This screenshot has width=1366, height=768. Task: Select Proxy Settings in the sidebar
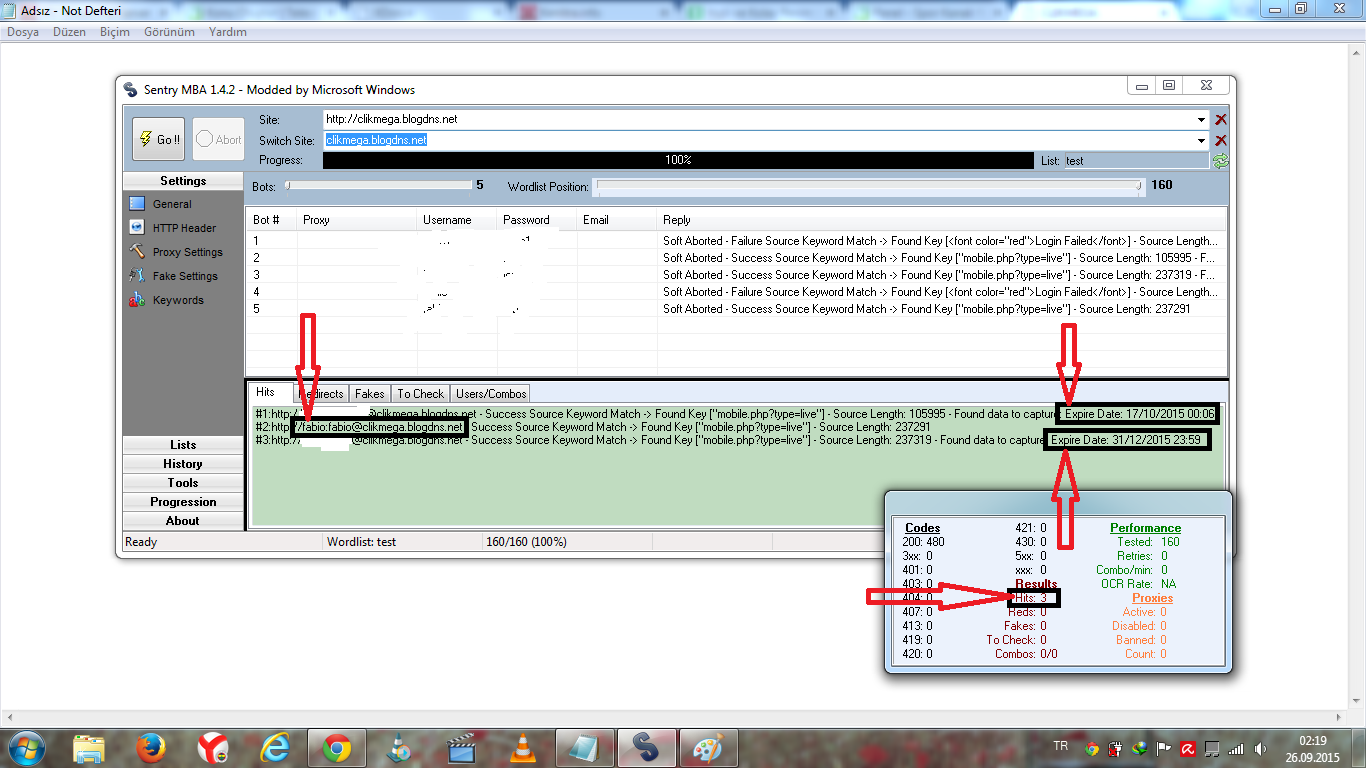187,252
